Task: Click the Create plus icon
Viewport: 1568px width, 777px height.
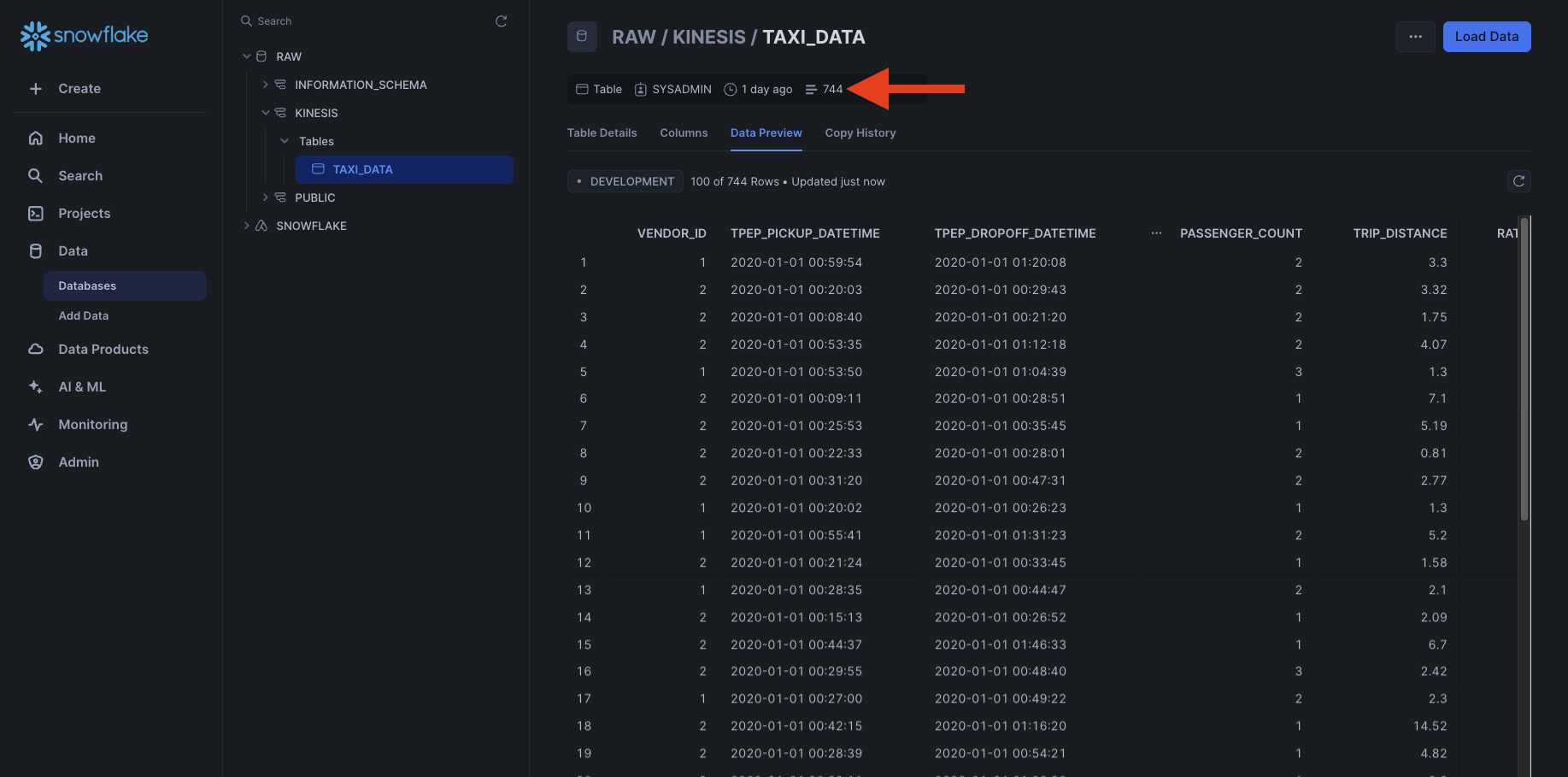Action: tap(35, 89)
